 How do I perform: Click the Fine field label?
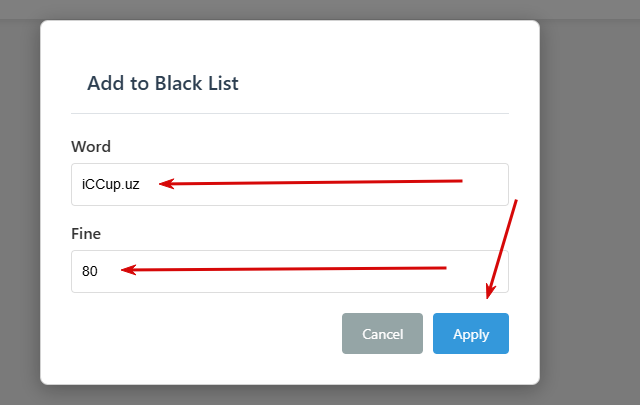click(86, 234)
